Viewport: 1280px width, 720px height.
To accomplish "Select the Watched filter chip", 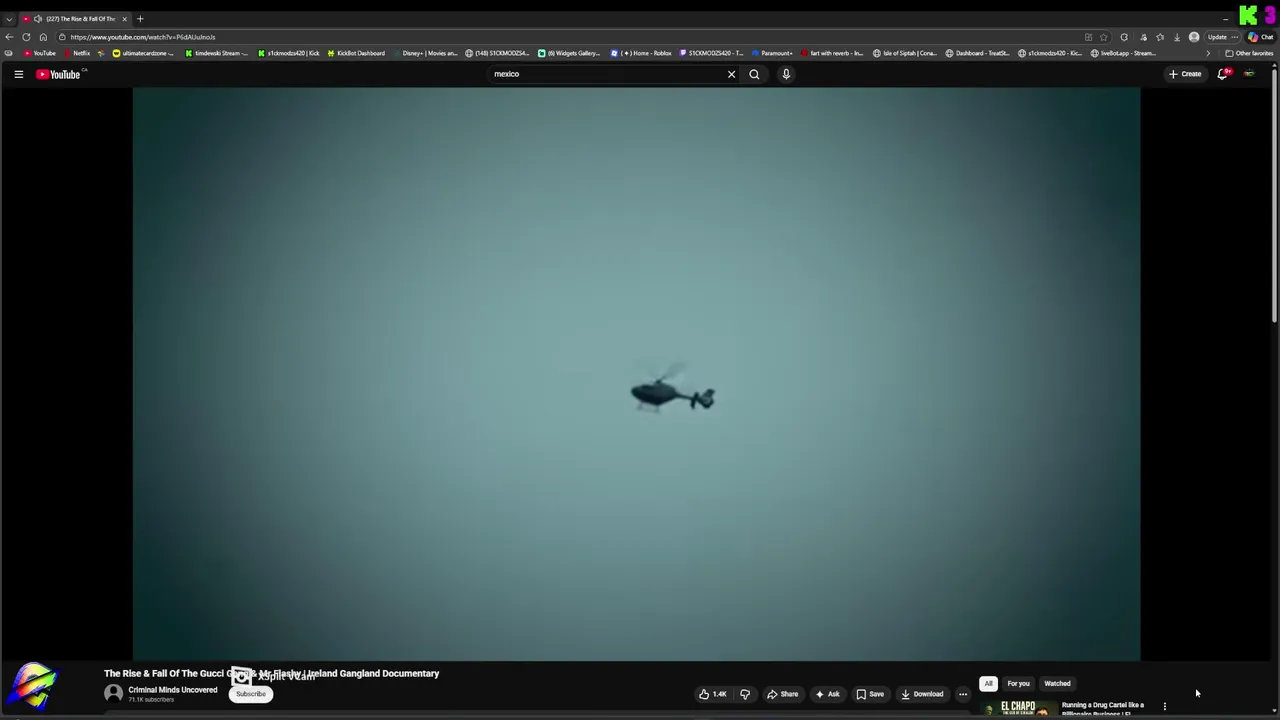I will [x=1057, y=684].
